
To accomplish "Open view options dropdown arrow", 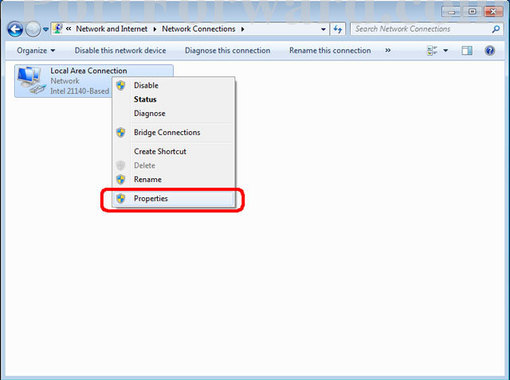I will [x=445, y=51].
